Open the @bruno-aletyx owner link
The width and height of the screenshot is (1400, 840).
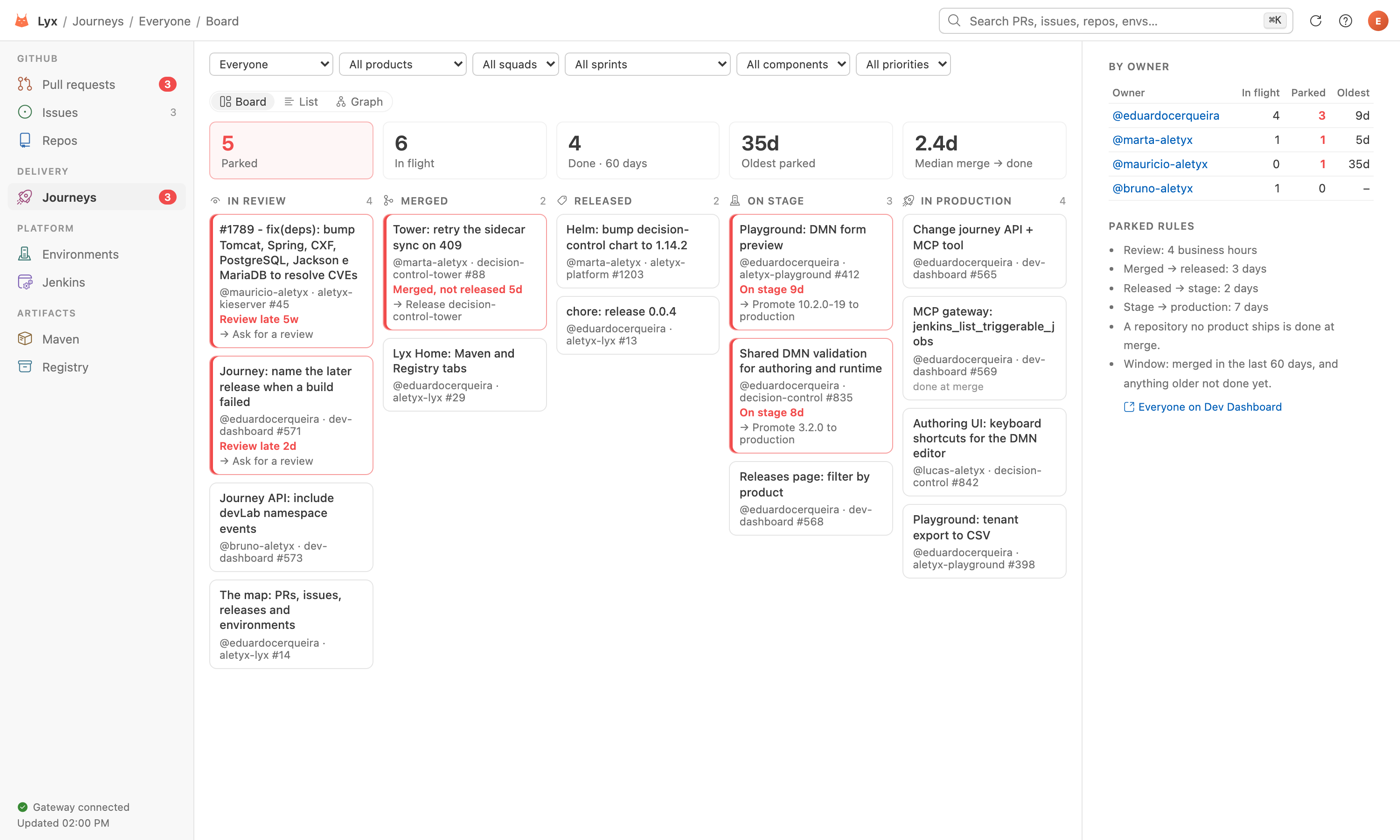(x=1152, y=188)
